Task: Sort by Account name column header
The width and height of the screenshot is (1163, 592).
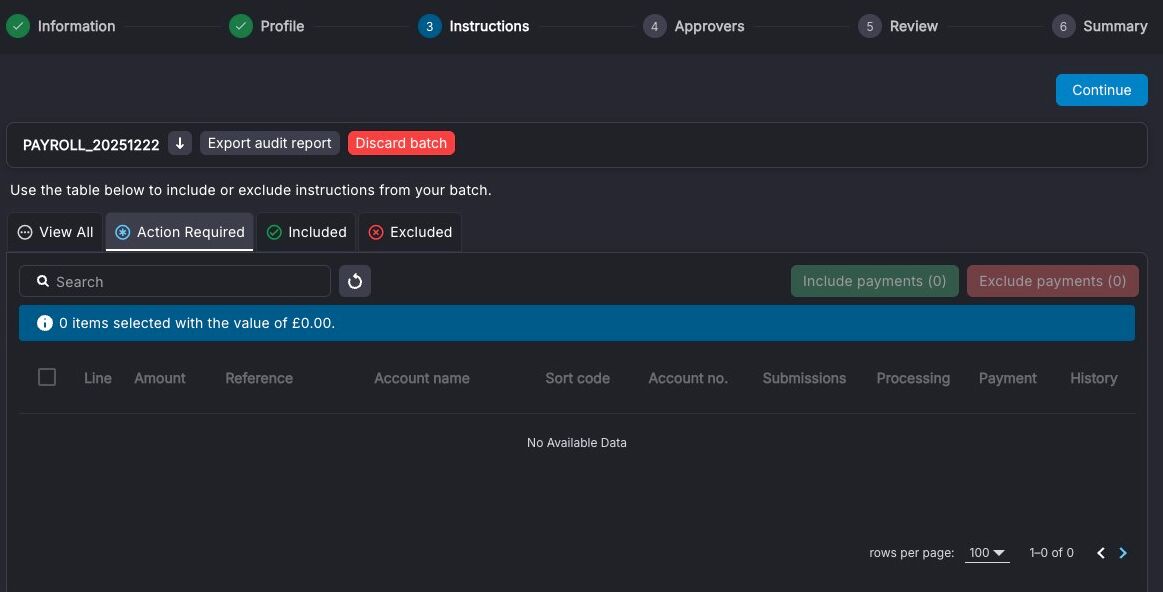Action: 421,378
